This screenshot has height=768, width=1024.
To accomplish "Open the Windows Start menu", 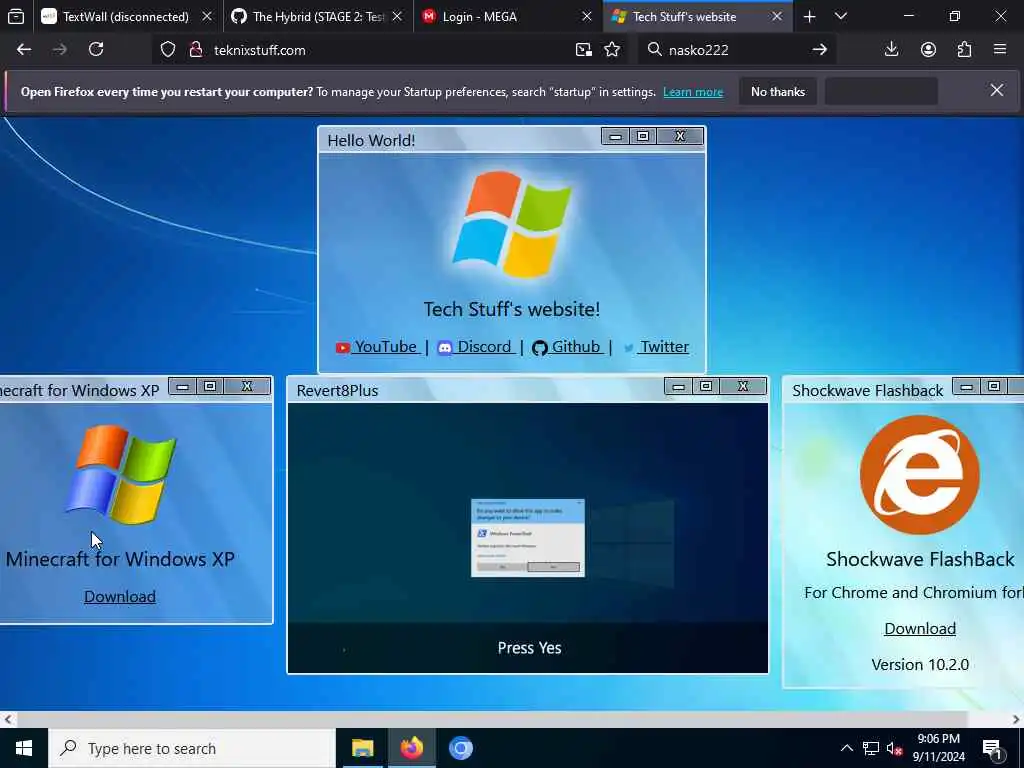I will [x=24, y=748].
